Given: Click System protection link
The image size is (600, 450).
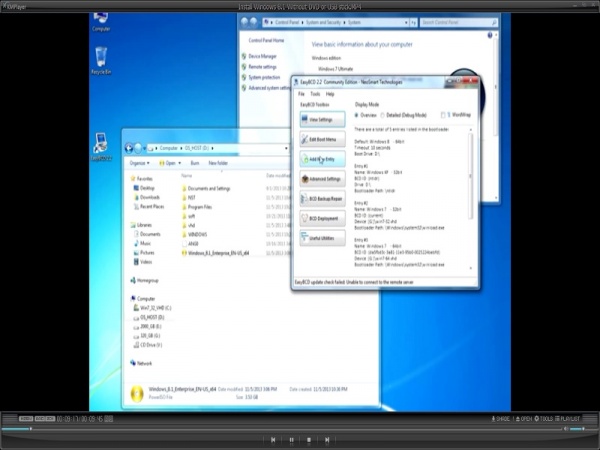Looking at the screenshot, I should [264, 77].
